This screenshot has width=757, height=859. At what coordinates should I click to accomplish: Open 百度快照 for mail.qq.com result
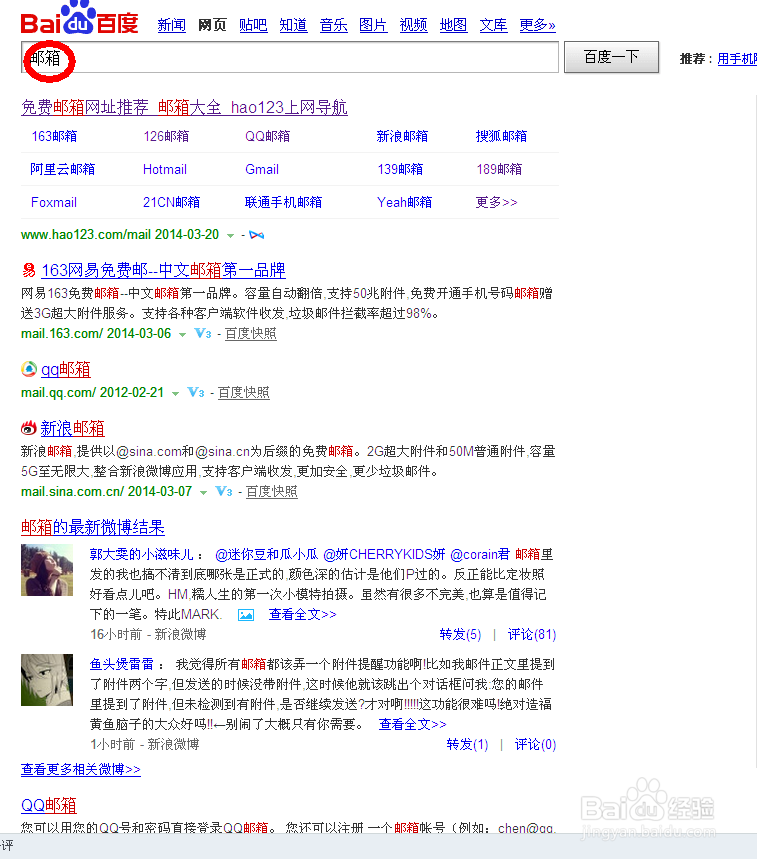[244, 393]
